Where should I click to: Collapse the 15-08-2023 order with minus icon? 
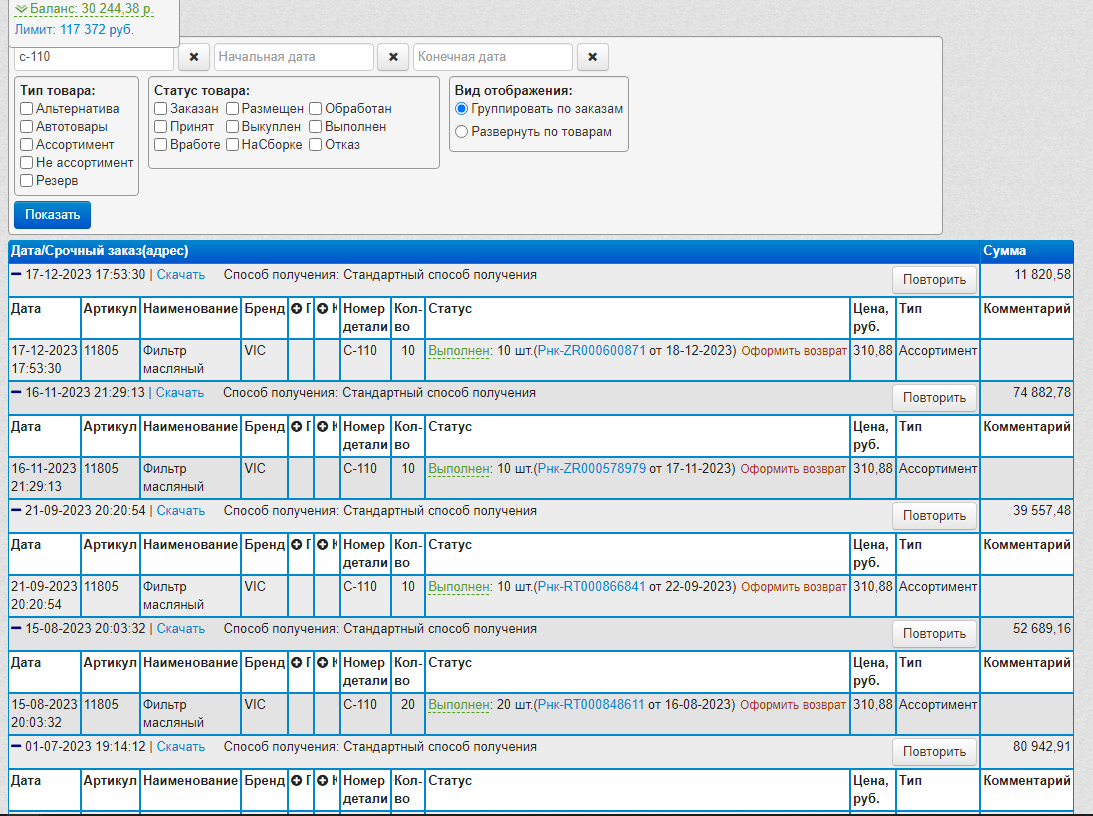pyautogui.click(x=16, y=628)
